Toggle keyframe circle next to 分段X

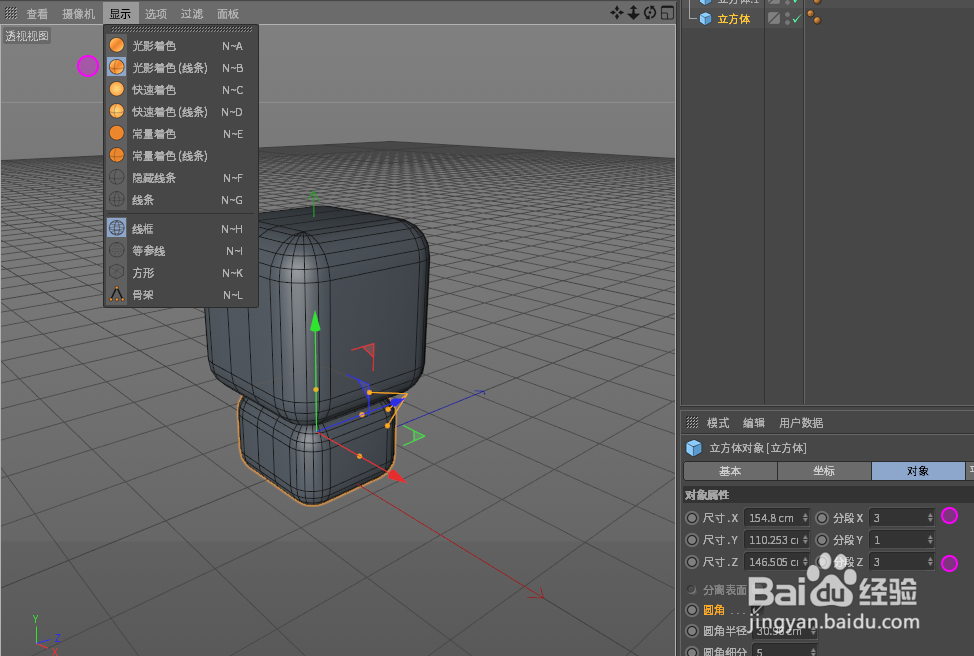point(822,517)
